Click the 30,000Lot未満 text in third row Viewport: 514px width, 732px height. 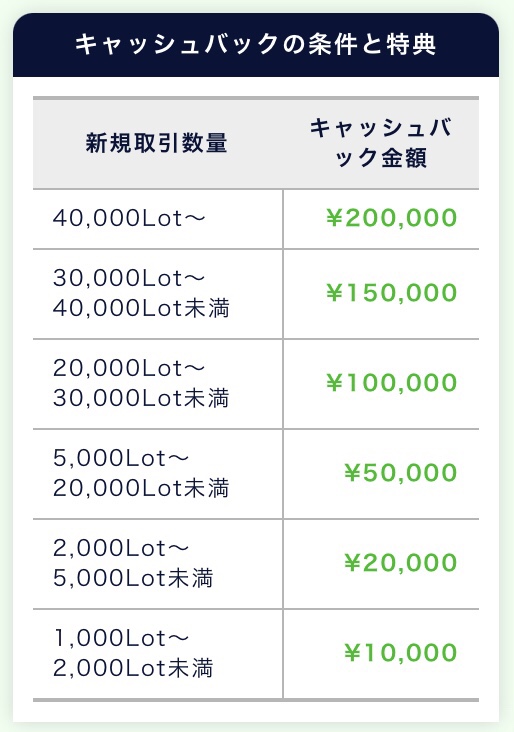[x=141, y=399]
